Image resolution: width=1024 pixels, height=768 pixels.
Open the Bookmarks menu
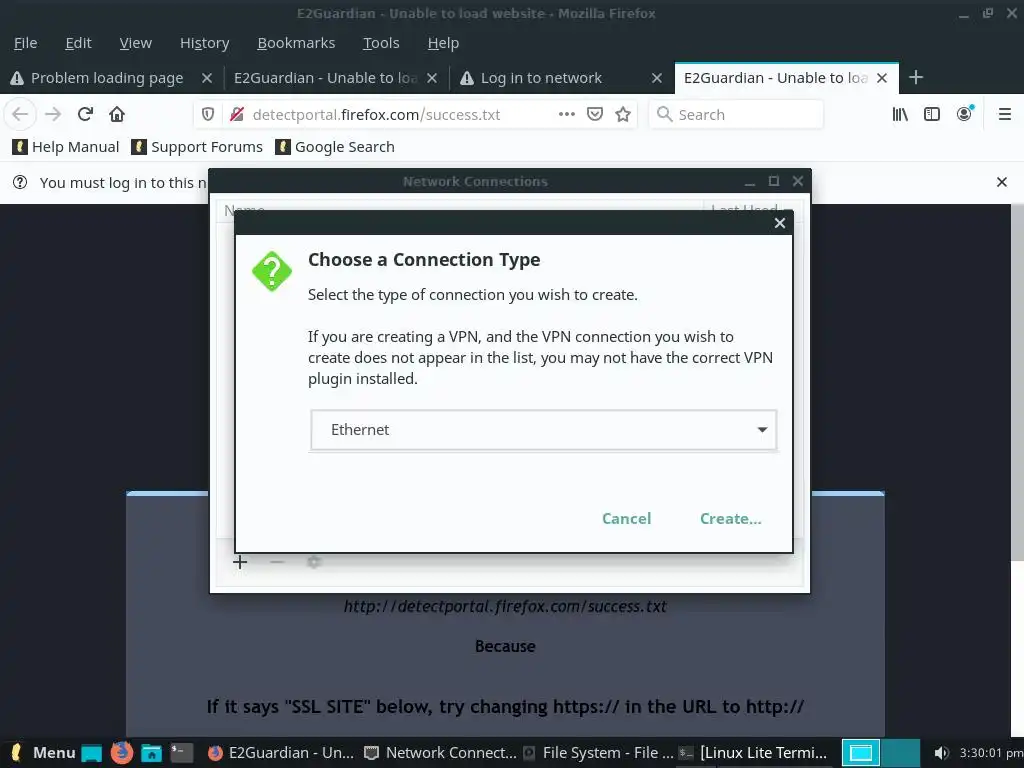pos(296,43)
